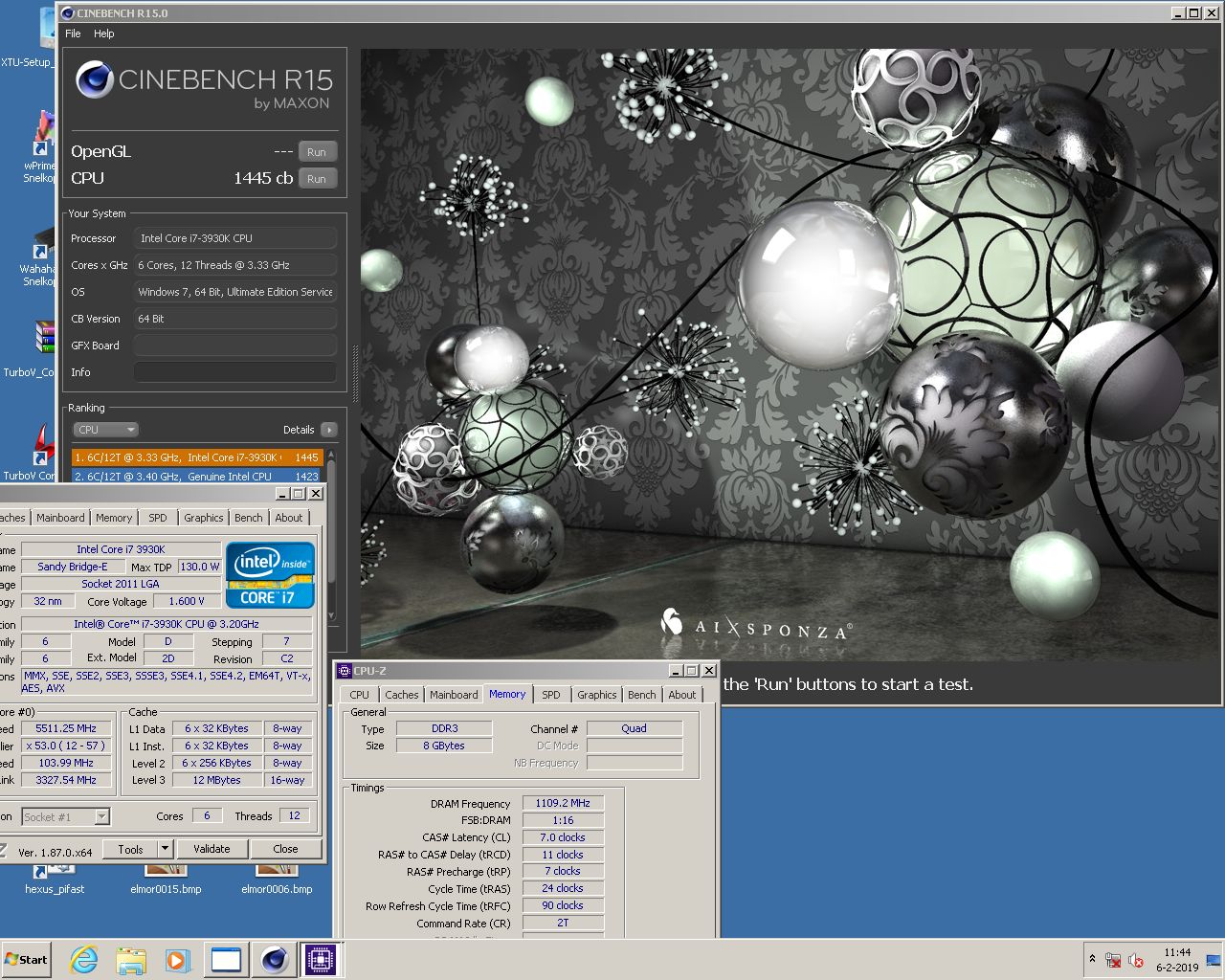The image size is (1225, 980).
Task: Click the Intel Core i7 inside badge
Action: 270,575
